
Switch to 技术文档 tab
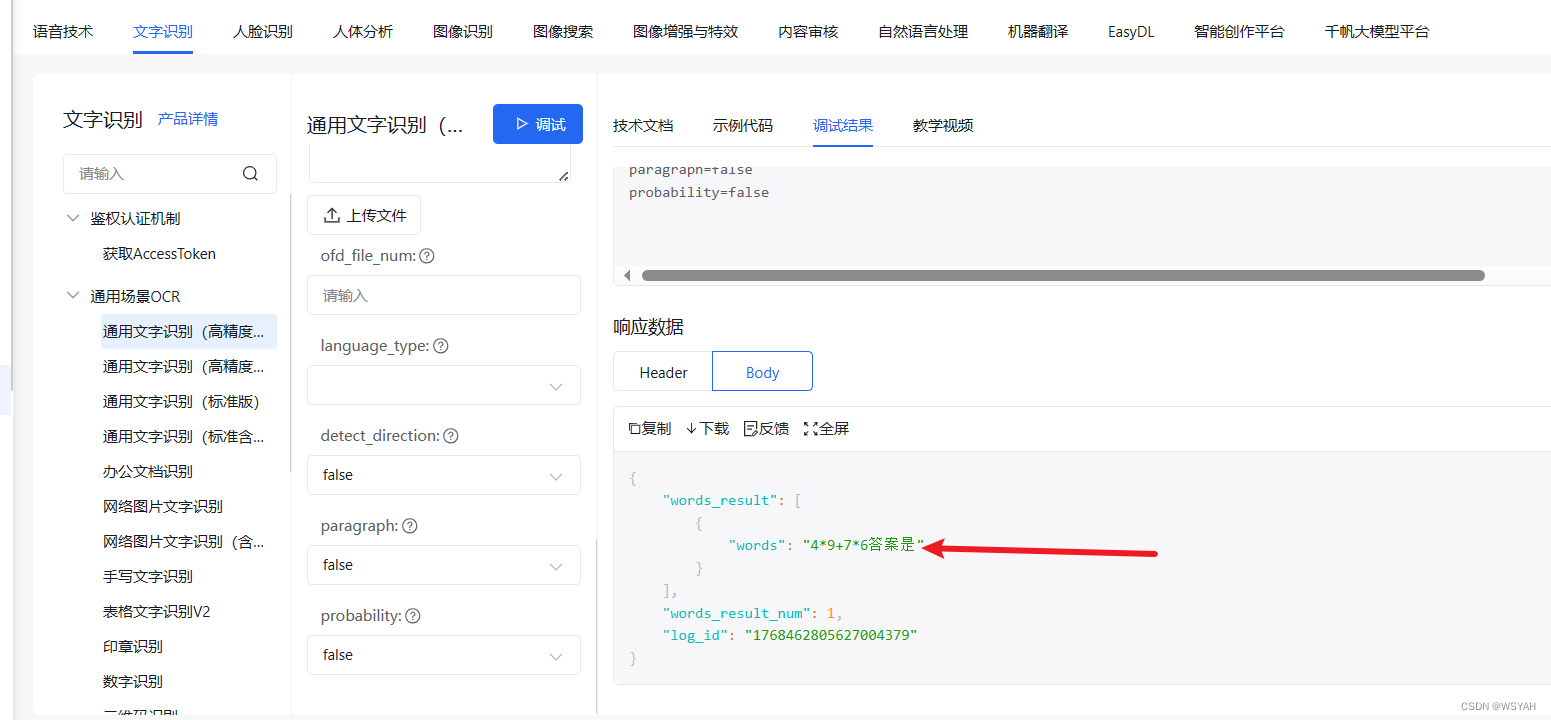pos(643,125)
